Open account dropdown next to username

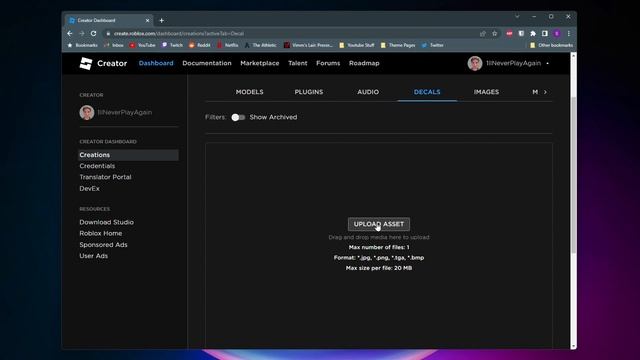(547, 63)
